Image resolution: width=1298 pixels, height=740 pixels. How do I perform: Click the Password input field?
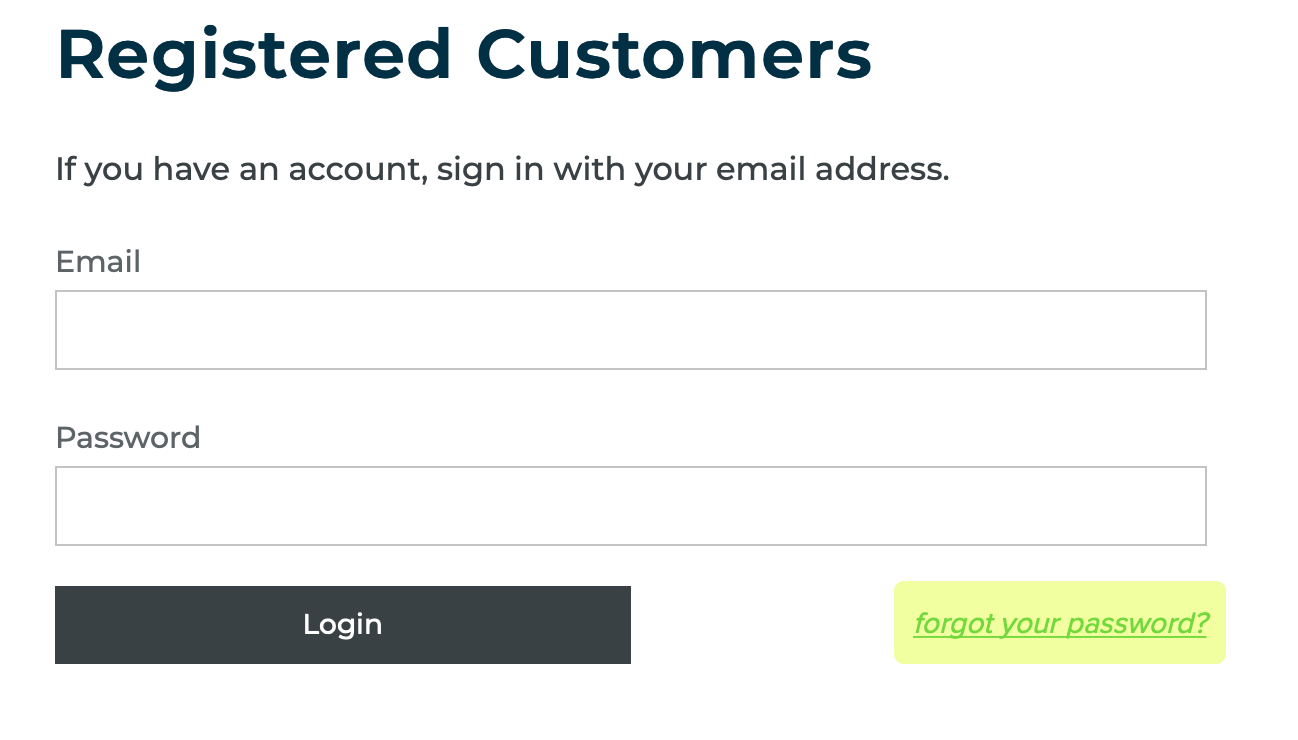[630, 506]
